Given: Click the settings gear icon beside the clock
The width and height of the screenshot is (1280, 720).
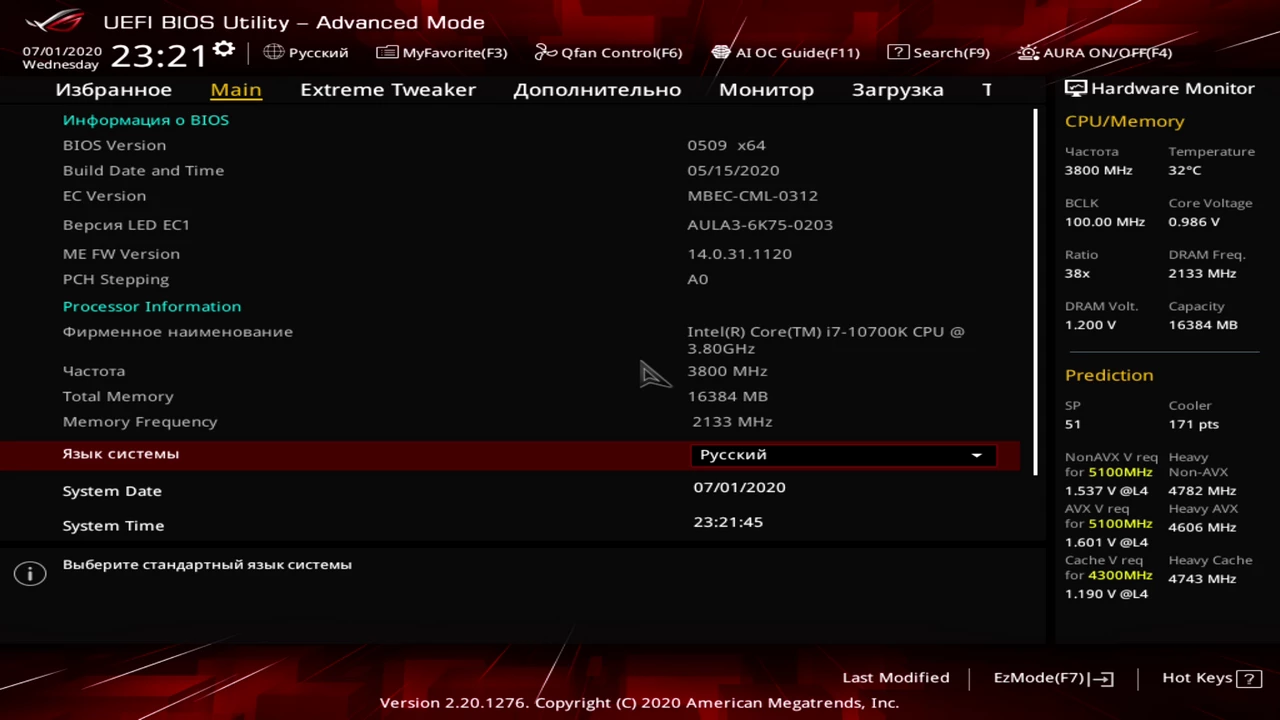Looking at the screenshot, I should click(x=224, y=49).
